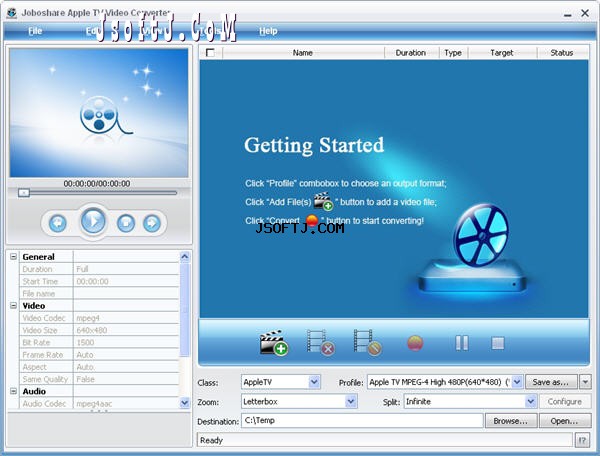Select the Bit Rate value 1500
This screenshot has height=456, width=600.
[126, 342]
